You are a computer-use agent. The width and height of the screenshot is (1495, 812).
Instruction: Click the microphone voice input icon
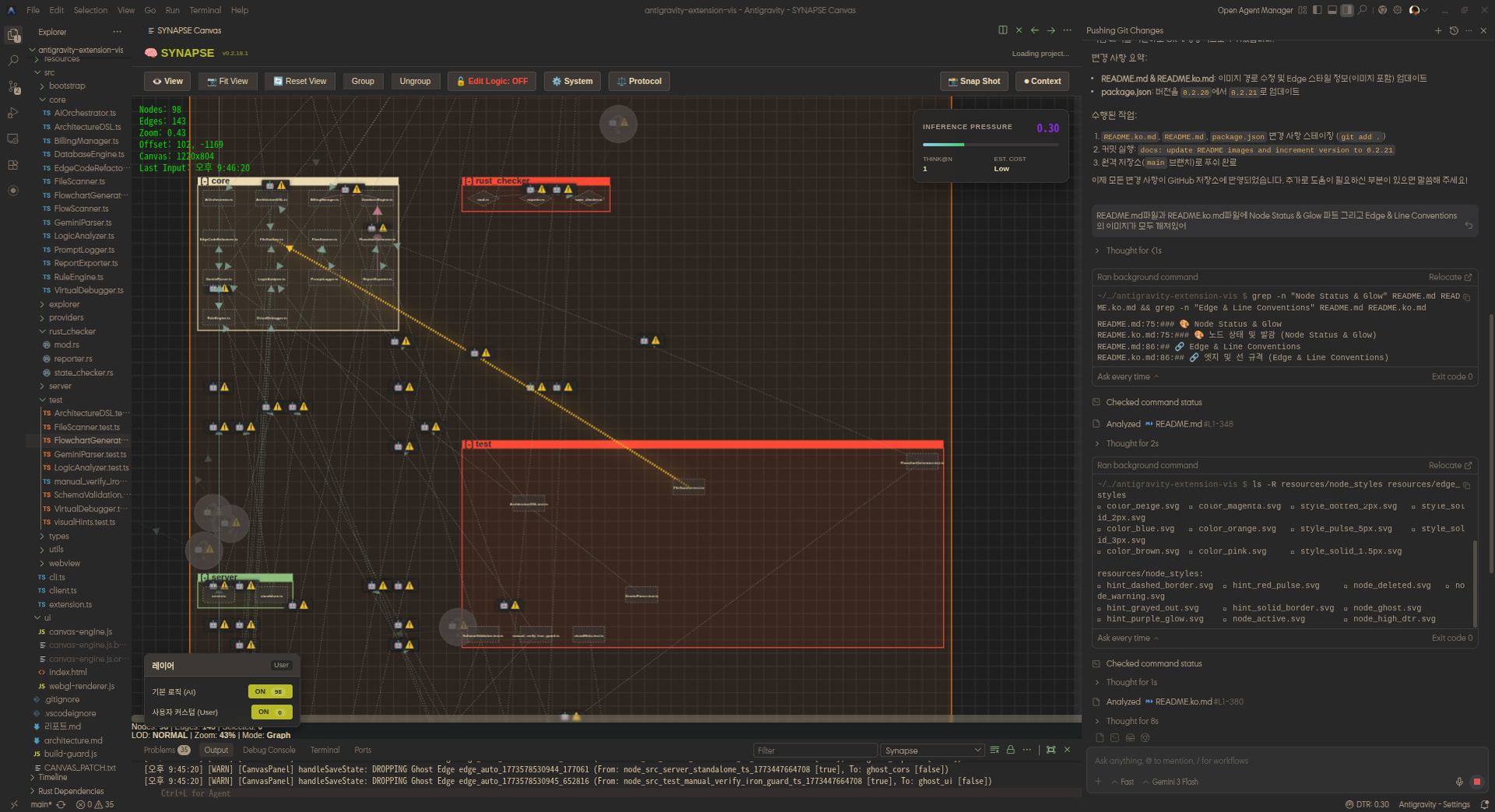(1459, 782)
